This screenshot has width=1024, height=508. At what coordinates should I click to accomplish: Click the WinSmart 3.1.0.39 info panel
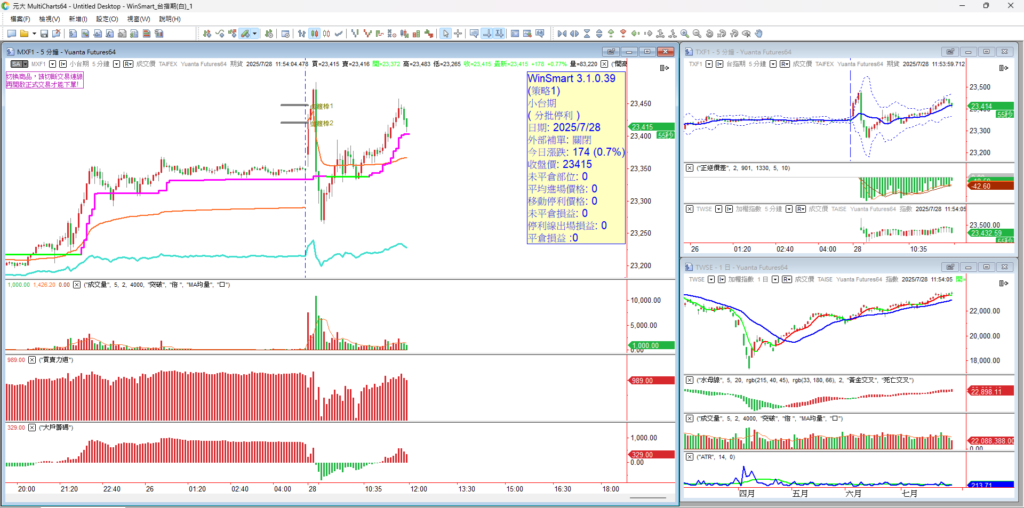[x=576, y=157]
